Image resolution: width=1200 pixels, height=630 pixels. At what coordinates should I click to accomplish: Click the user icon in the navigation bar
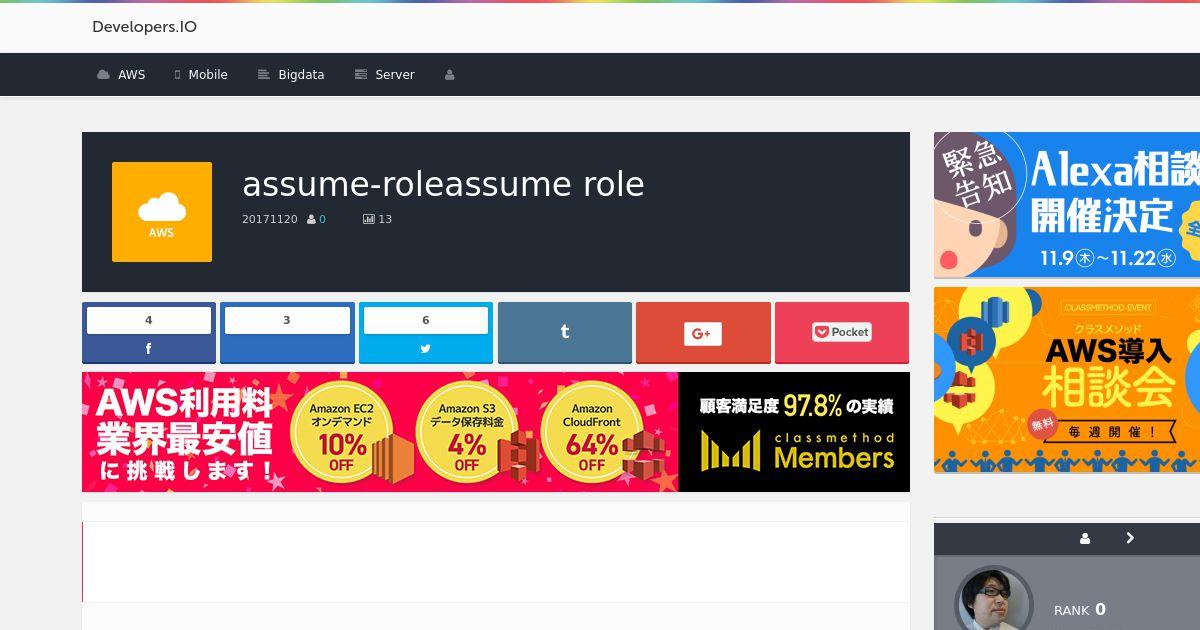point(450,75)
